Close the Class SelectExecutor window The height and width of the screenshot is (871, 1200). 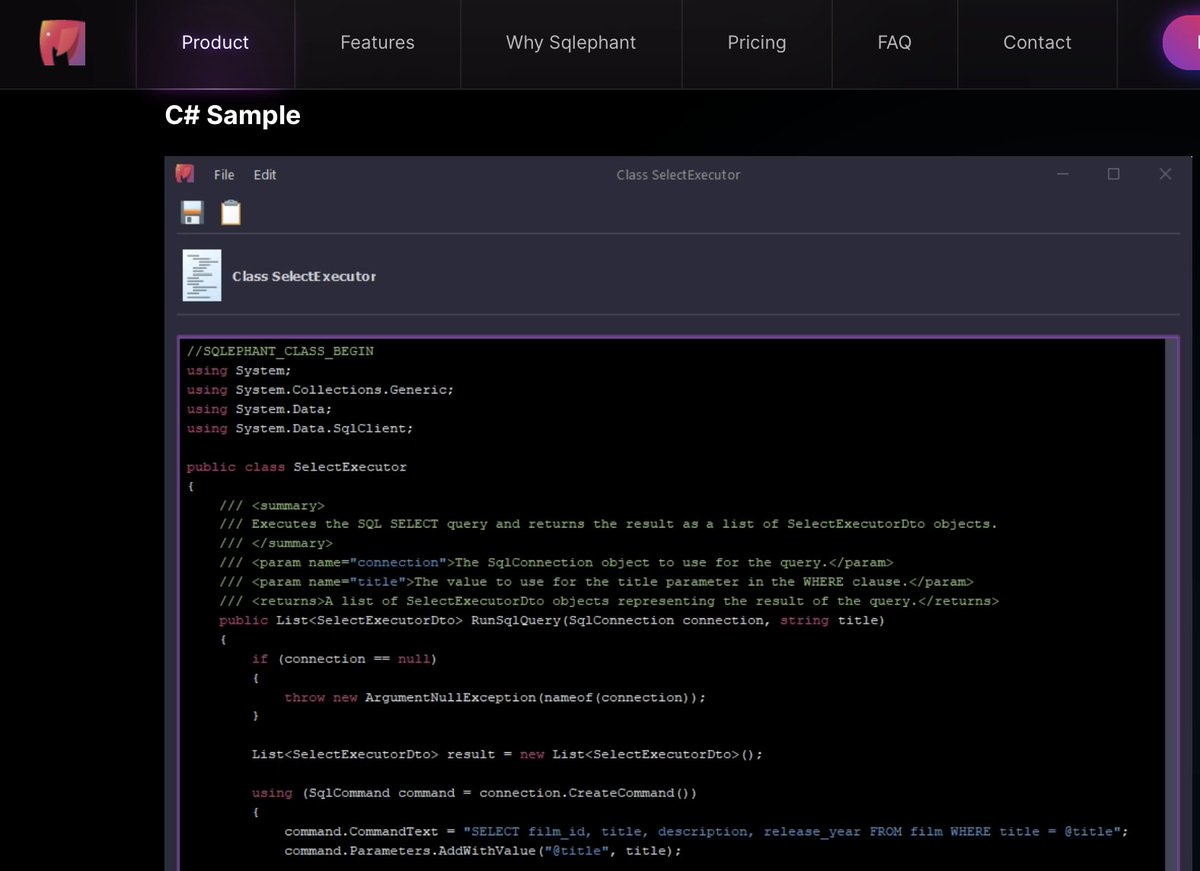(1165, 174)
